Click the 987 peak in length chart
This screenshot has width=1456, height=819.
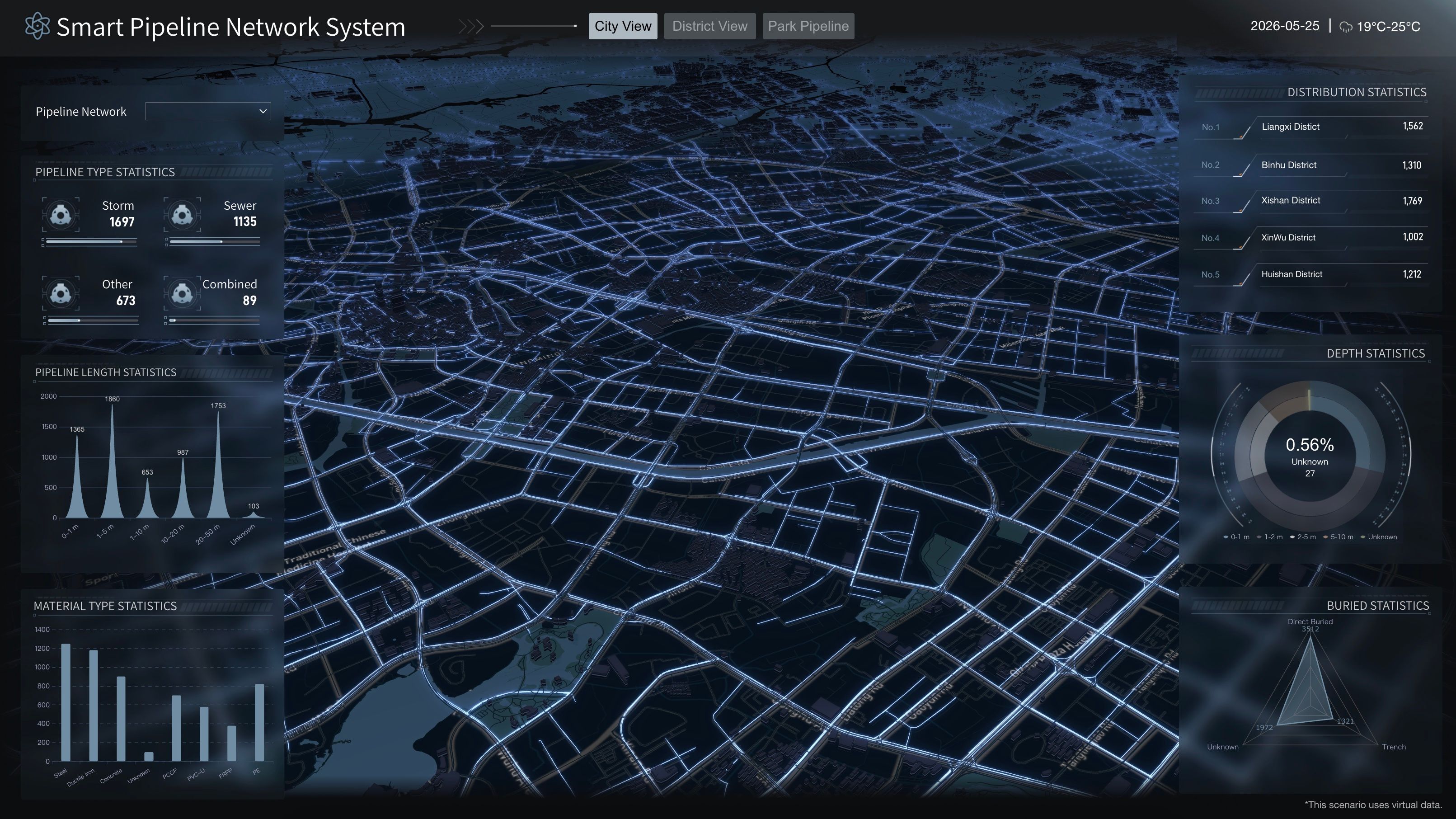183,488
